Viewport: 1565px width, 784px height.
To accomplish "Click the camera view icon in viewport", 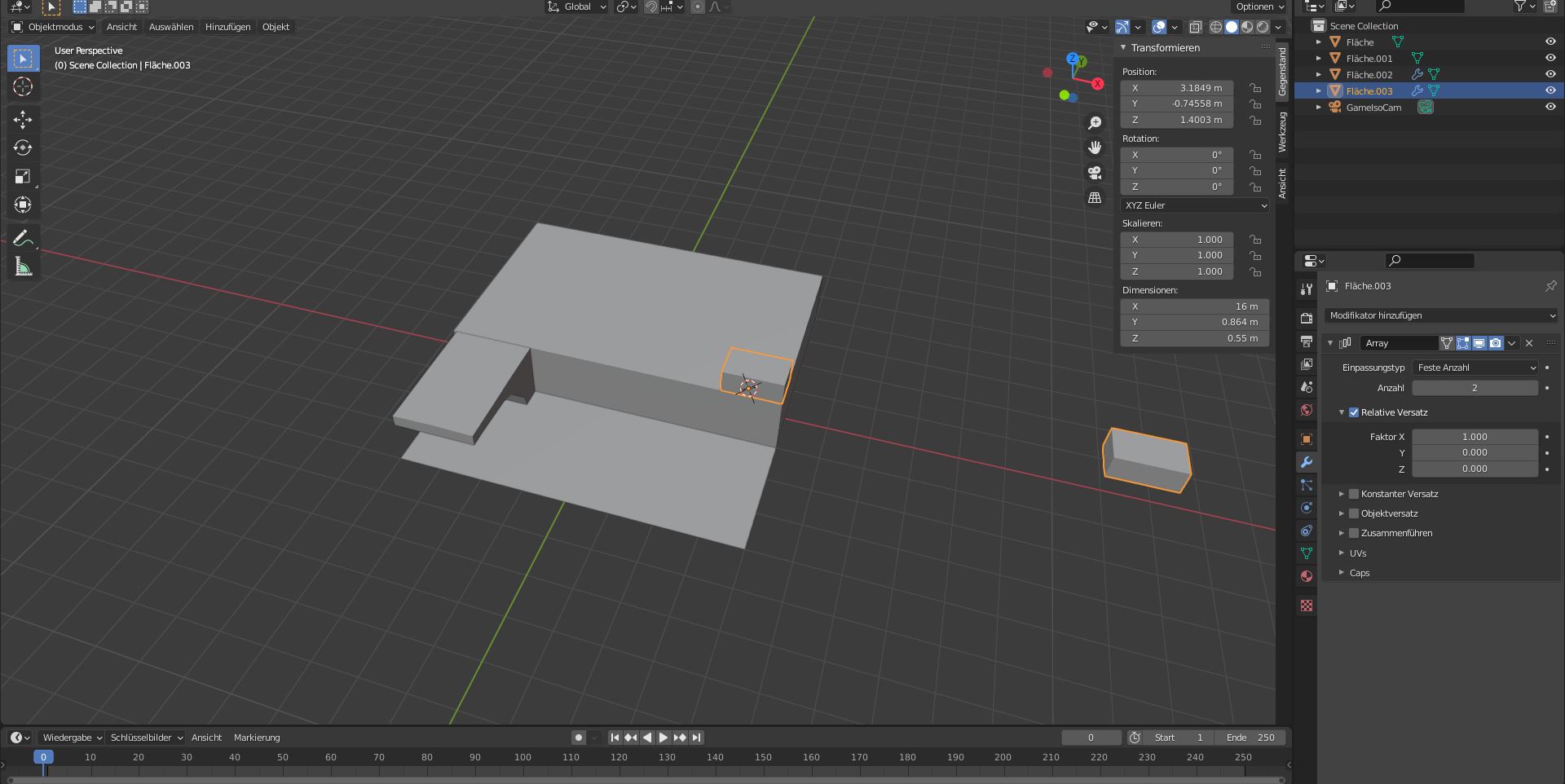I will click(x=1095, y=173).
